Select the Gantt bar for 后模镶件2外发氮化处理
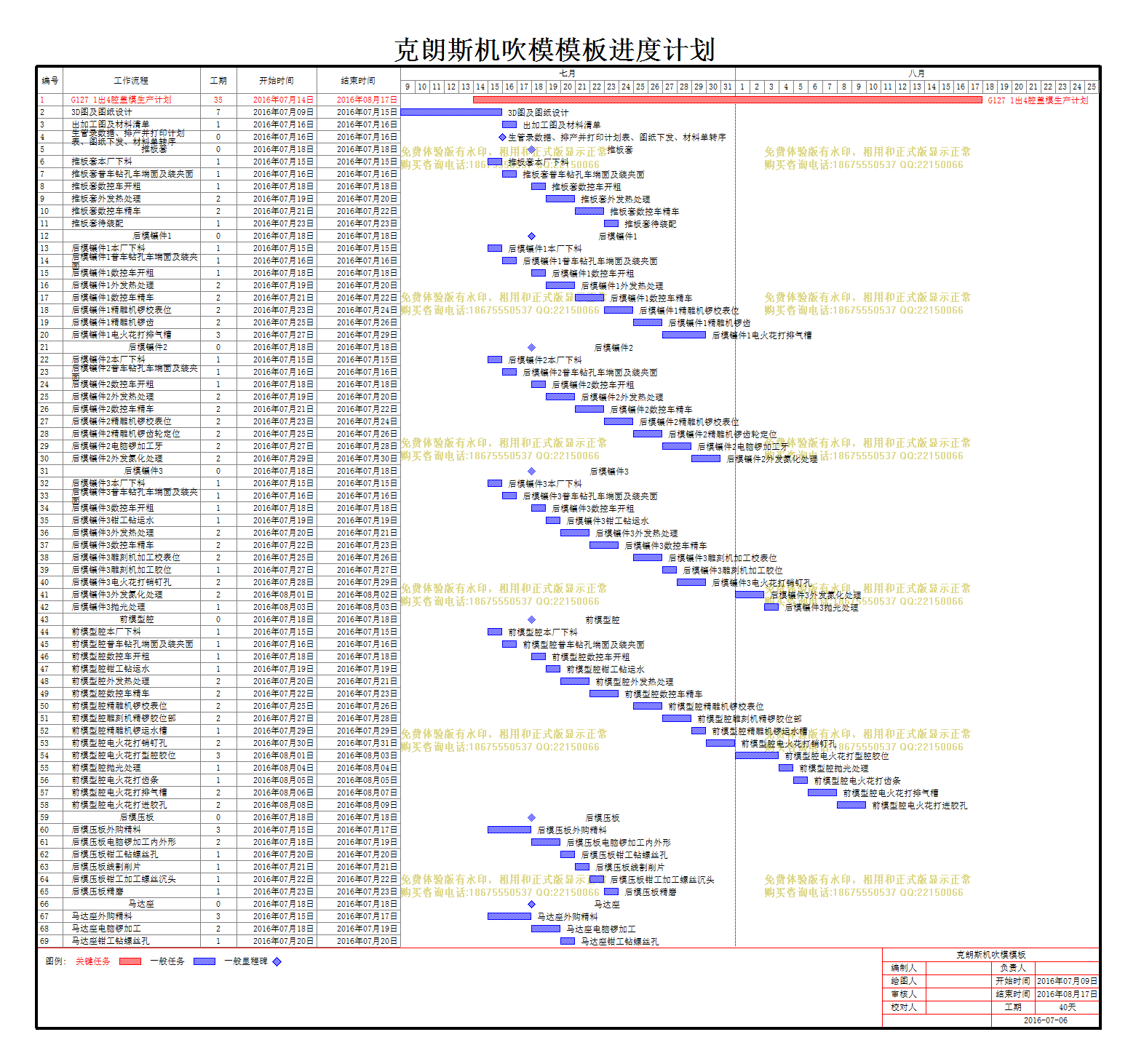 tap(706, 458)
